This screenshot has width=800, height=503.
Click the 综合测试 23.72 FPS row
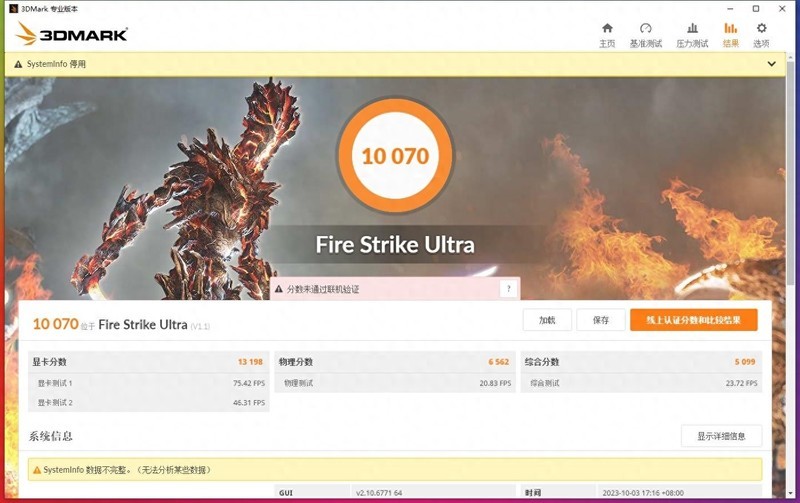point(641,383)
